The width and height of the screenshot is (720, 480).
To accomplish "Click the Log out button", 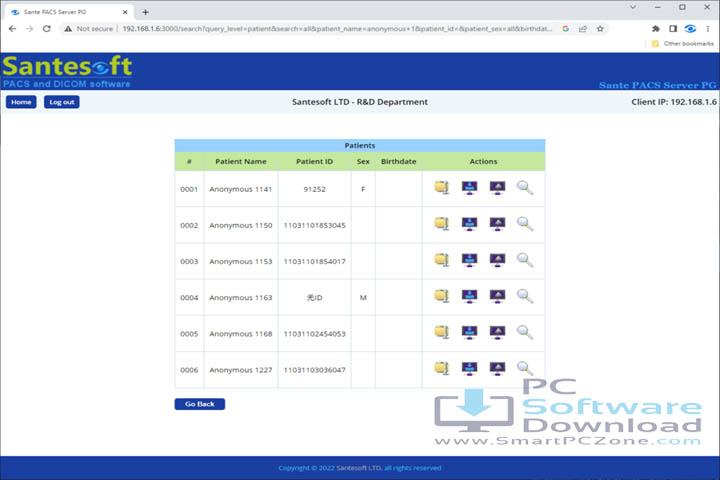I will point(62,102).
